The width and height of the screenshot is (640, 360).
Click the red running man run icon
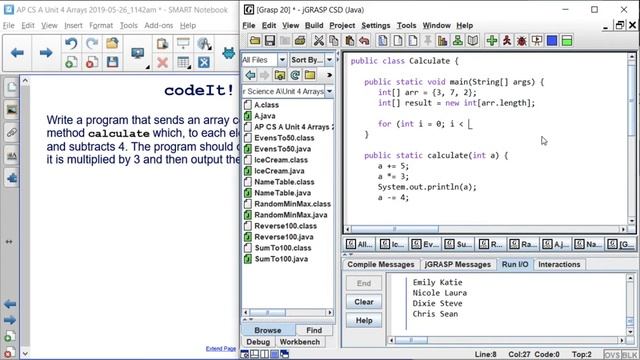(507, 40)
